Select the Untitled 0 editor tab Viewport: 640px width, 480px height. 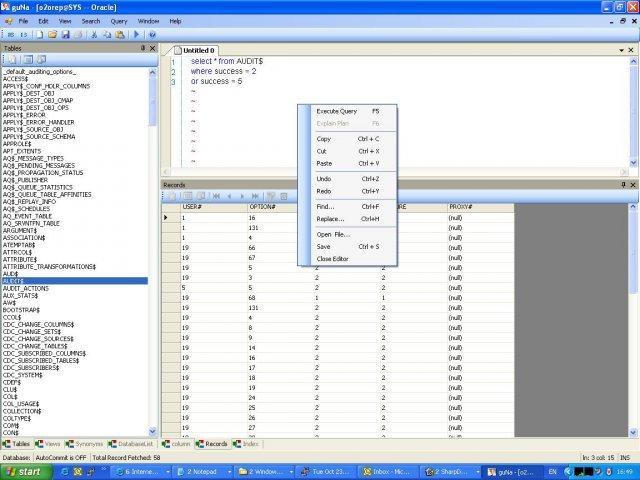[194, 51]
